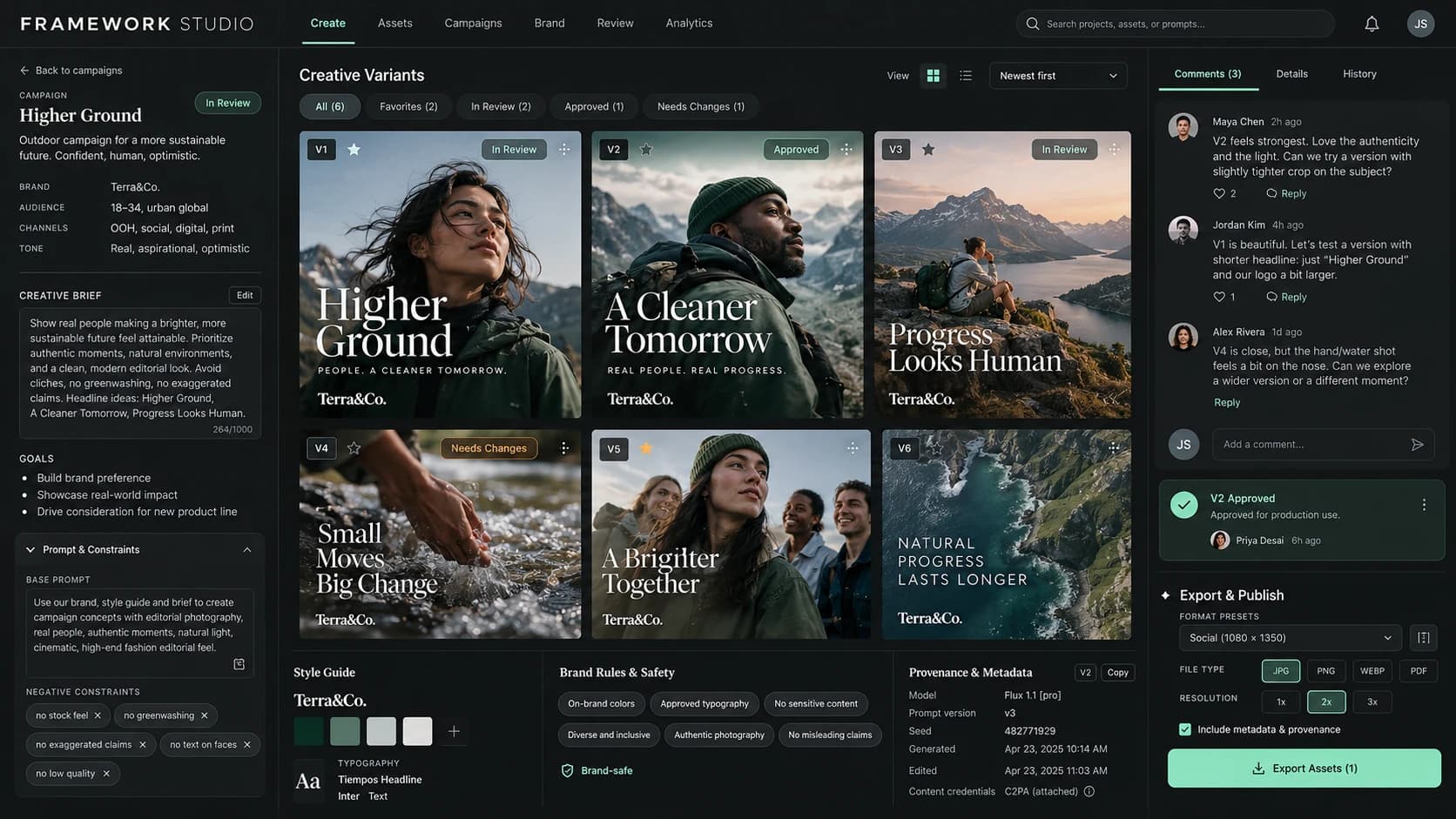This screenshot has width=1456, height=819.
Task: Save base prompt icon
Action: click(239, 664)
